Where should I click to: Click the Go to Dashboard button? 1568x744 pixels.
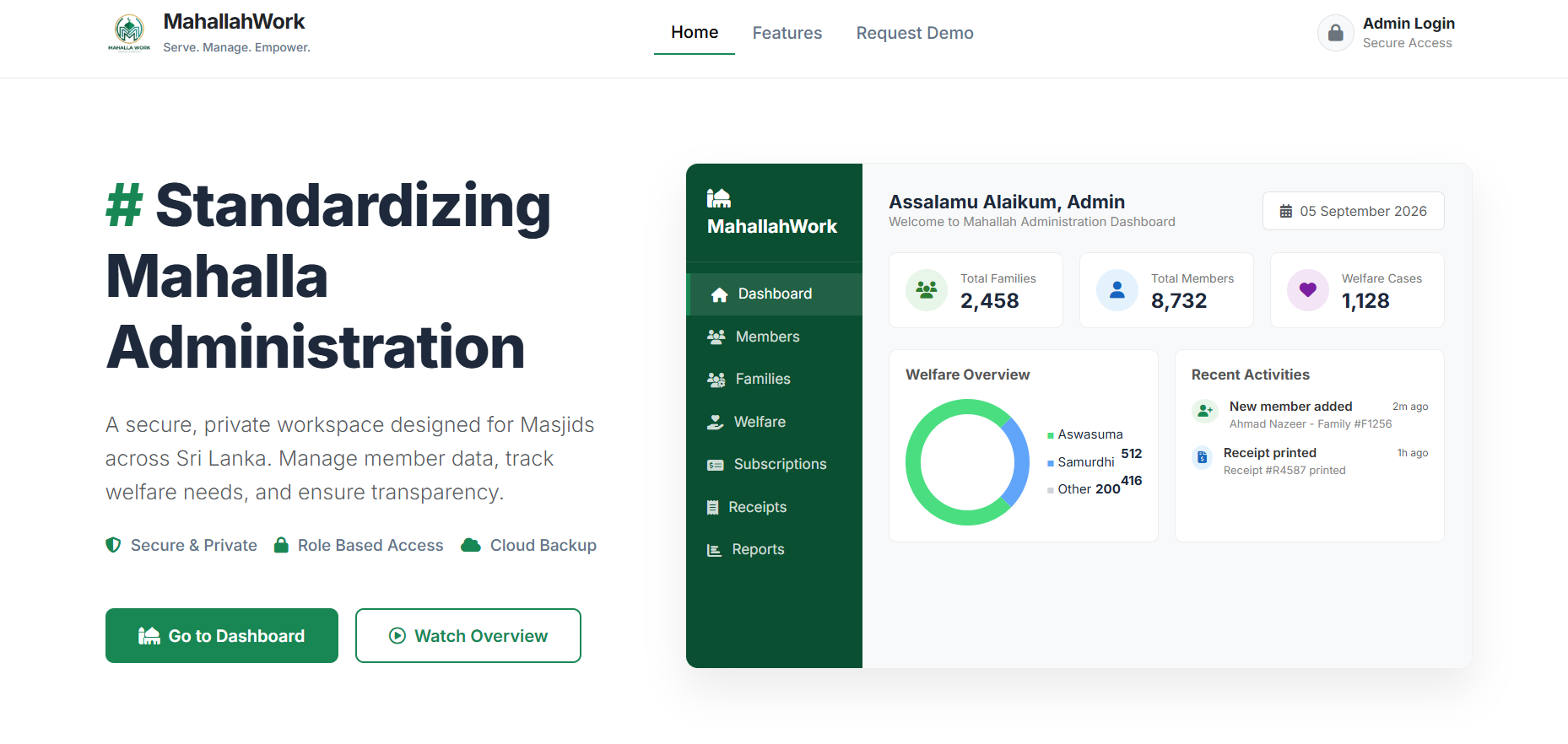coord(222,636)
